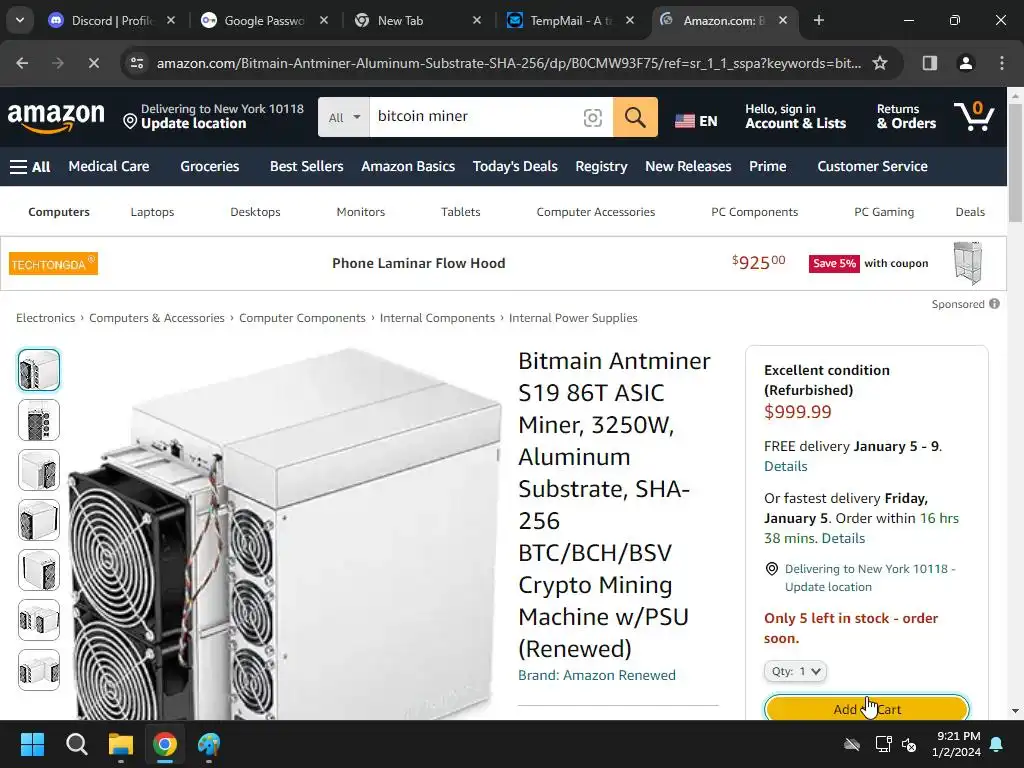Image resolution: width=1024 pixels, height=768 pixels.
Task: Click the page vertical scrollbar
Action: click(1015, 403)
